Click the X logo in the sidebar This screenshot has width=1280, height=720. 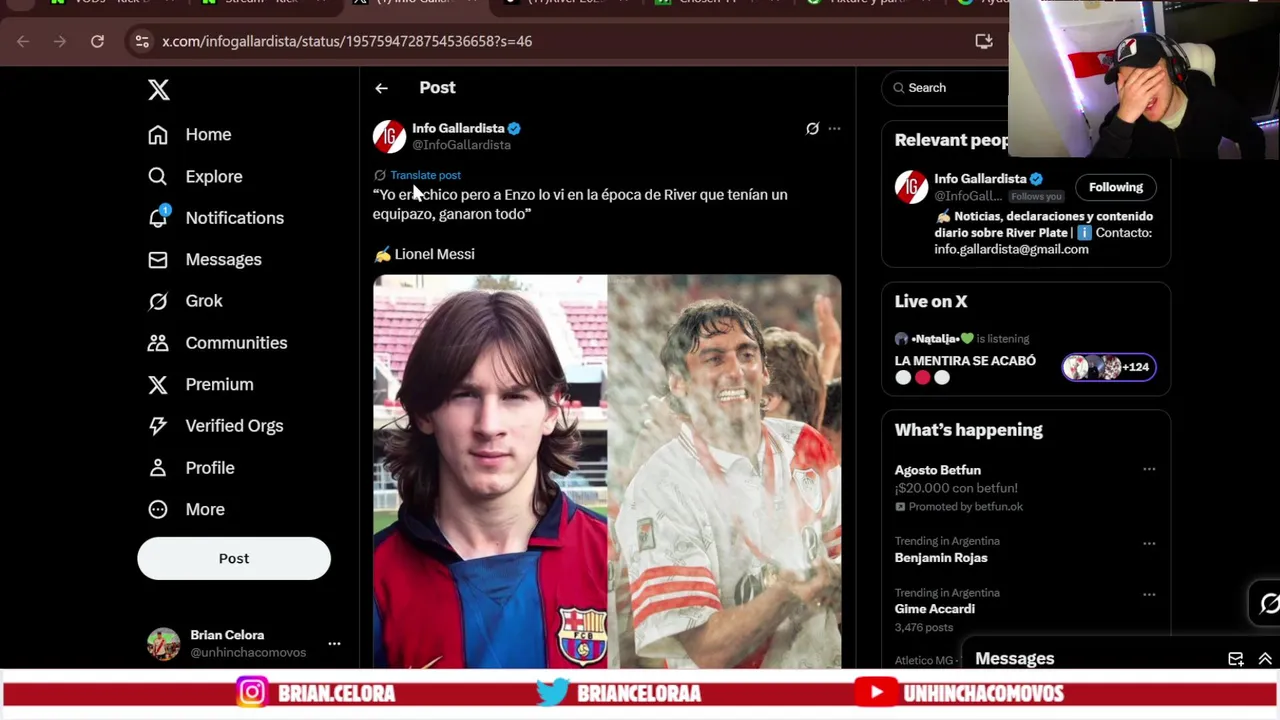(x=158, y=90)
